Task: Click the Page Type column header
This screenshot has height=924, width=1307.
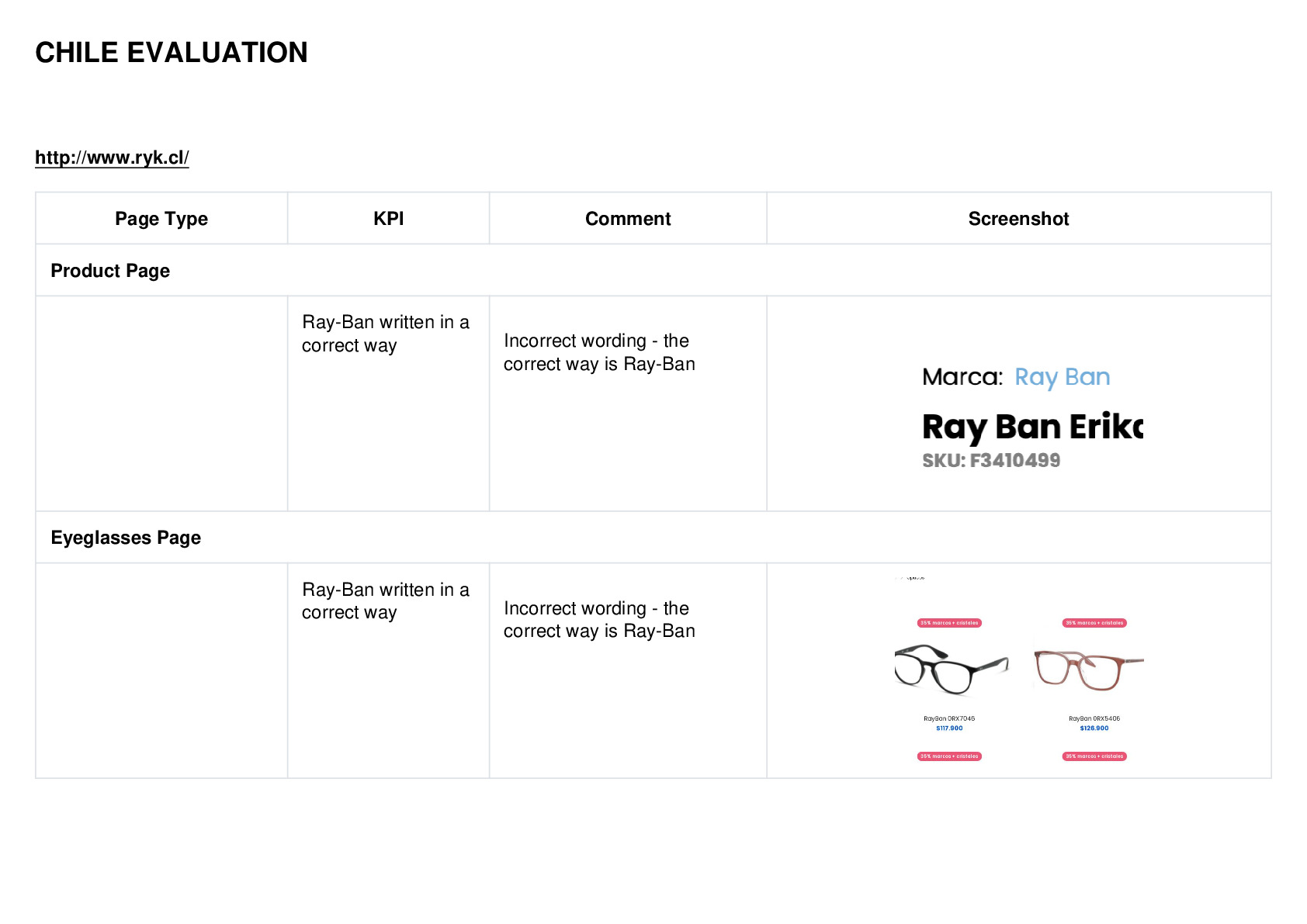Action: (161, 219)
